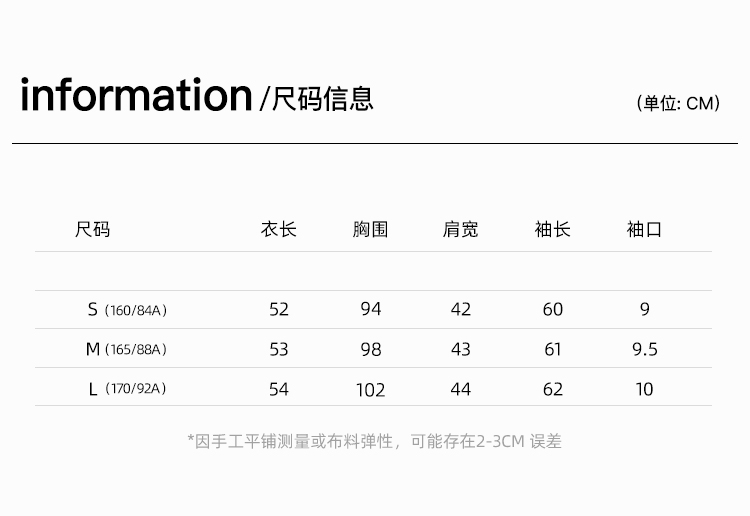Click the 袖长 value 60 for size S
This screenshot has width=750, height=516.
click(x=553, y=309)
